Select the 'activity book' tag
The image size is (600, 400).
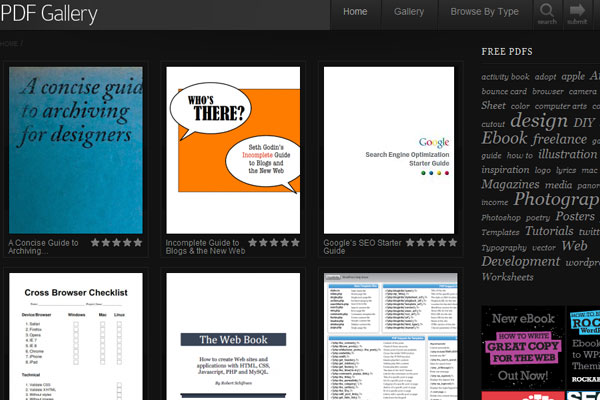tap(505, 77)
